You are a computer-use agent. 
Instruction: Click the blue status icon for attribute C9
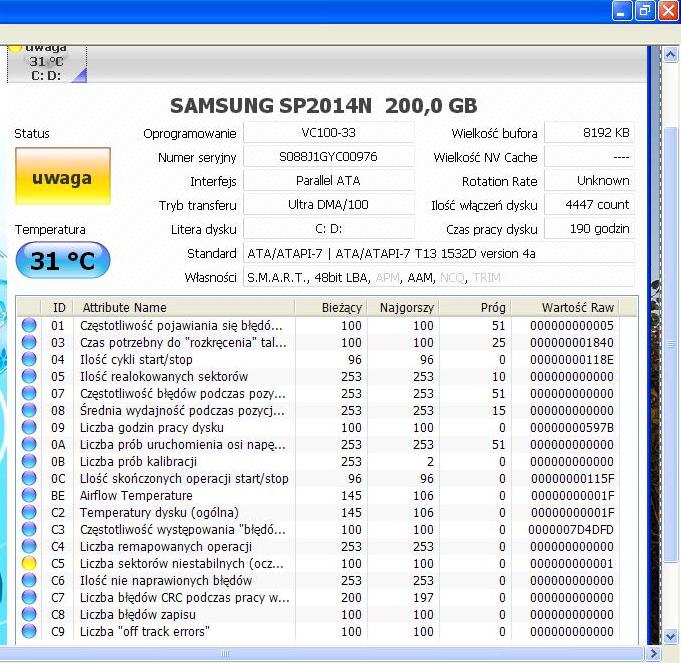[29, 631]
